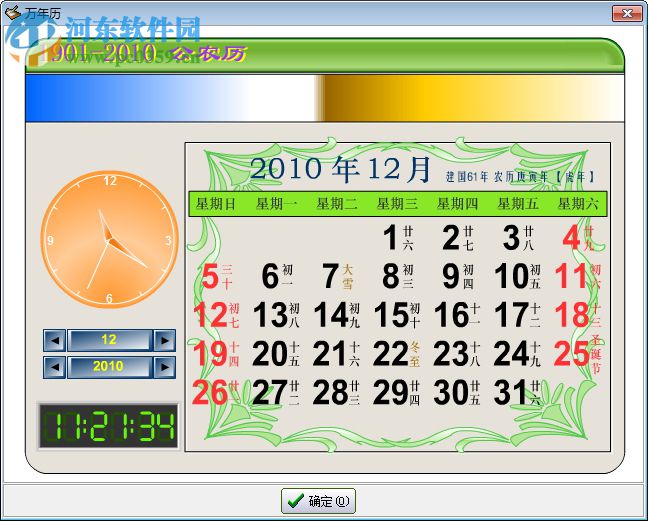
Task: Click the 公农历 banner title text
Action: [x=209, y=54]
